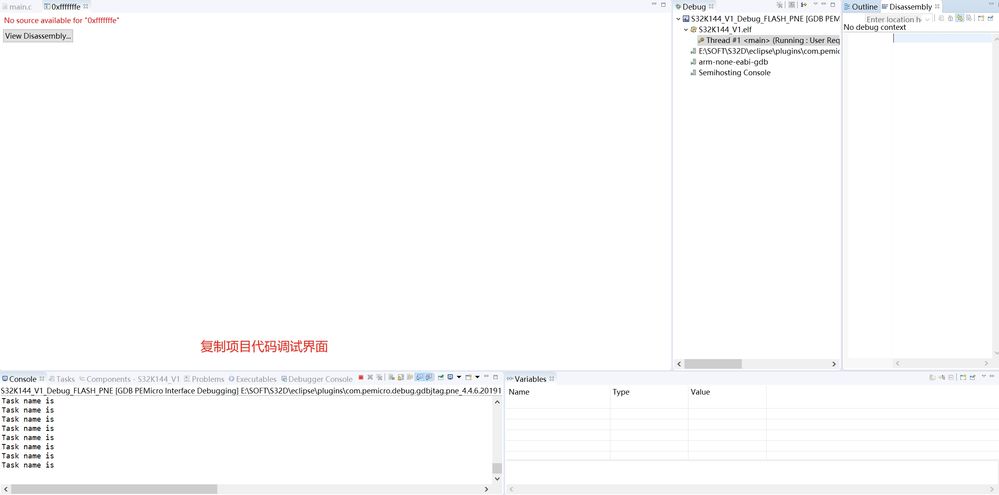Click the Name column header in Variables

click(557, 392)
